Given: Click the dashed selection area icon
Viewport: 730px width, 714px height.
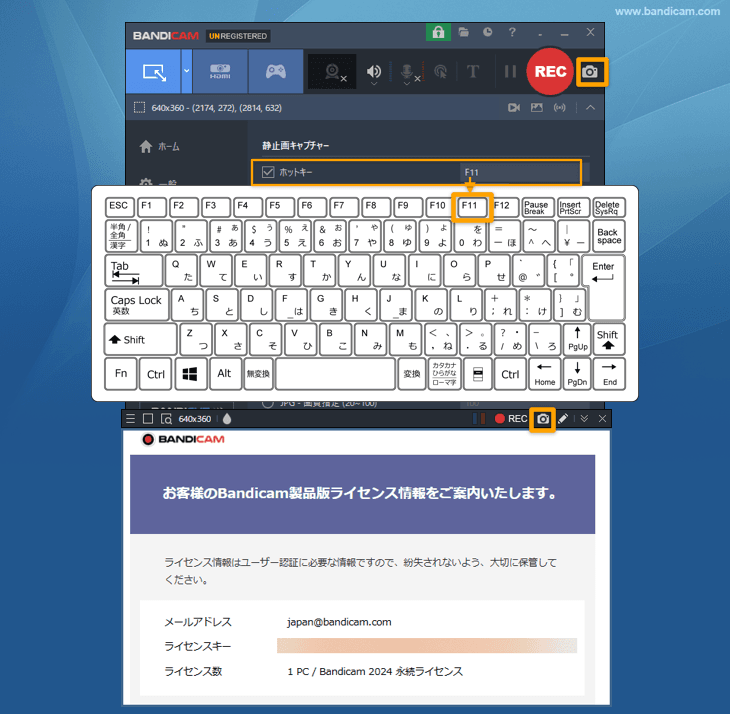Looking at the screenshot, I should (x=139, y=108).
